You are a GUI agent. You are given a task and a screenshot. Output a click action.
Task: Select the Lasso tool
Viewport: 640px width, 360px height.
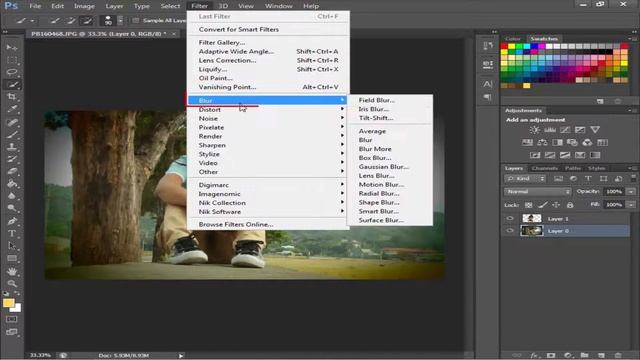[x=12, y=72]
